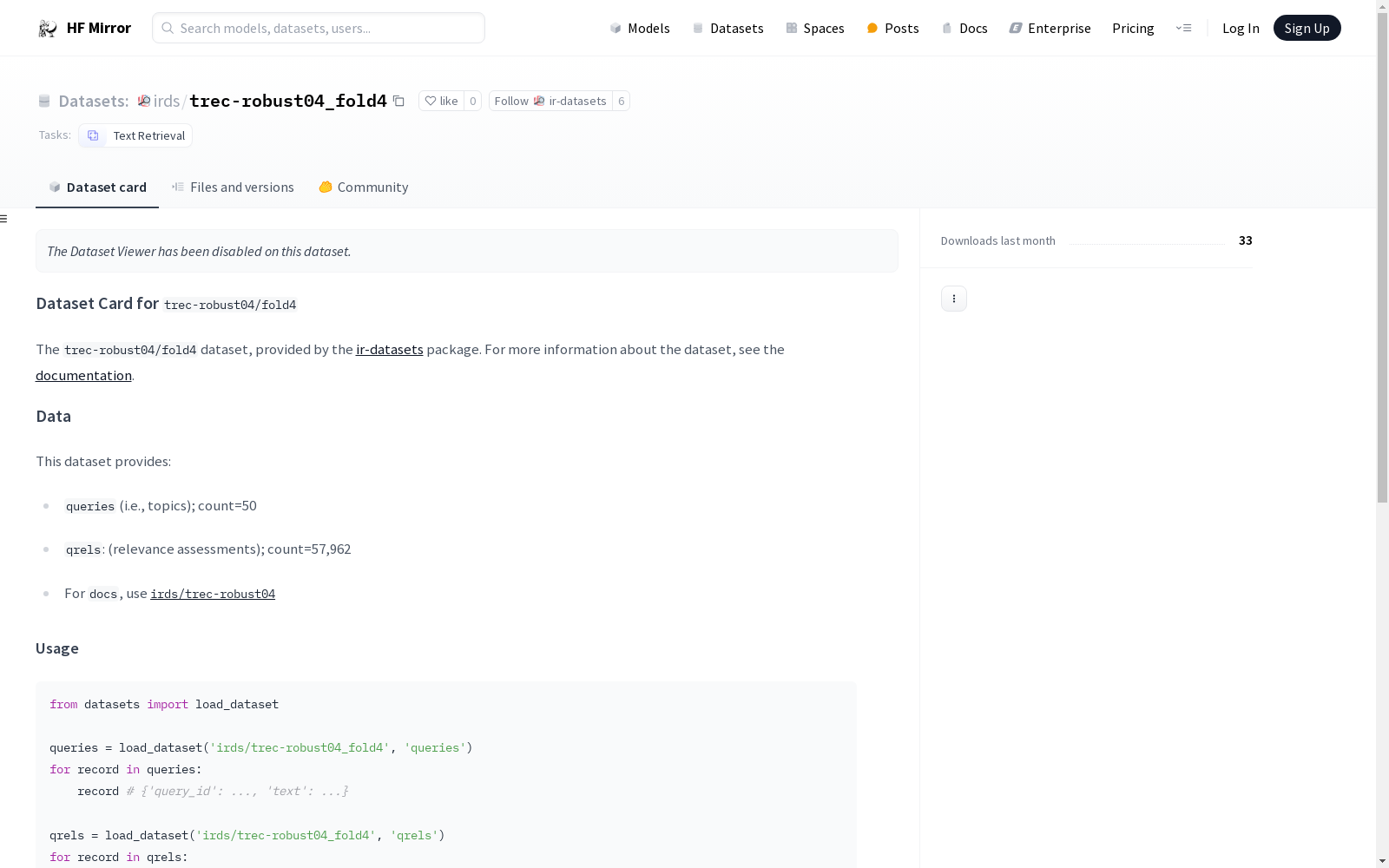
Task: Click the heart like icon
Action: (430, 101)
